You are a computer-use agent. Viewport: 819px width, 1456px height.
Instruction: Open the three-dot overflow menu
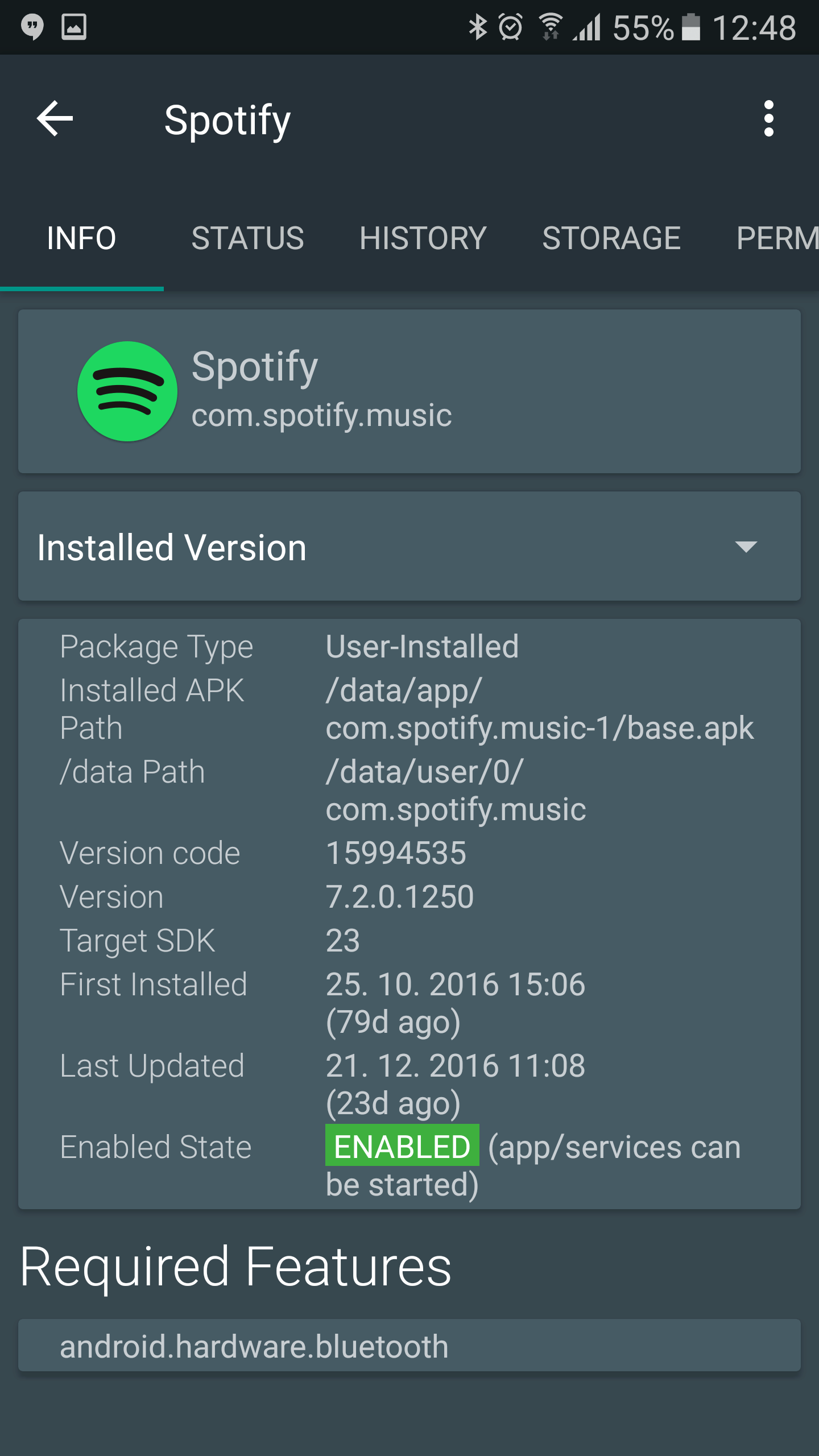768,118
